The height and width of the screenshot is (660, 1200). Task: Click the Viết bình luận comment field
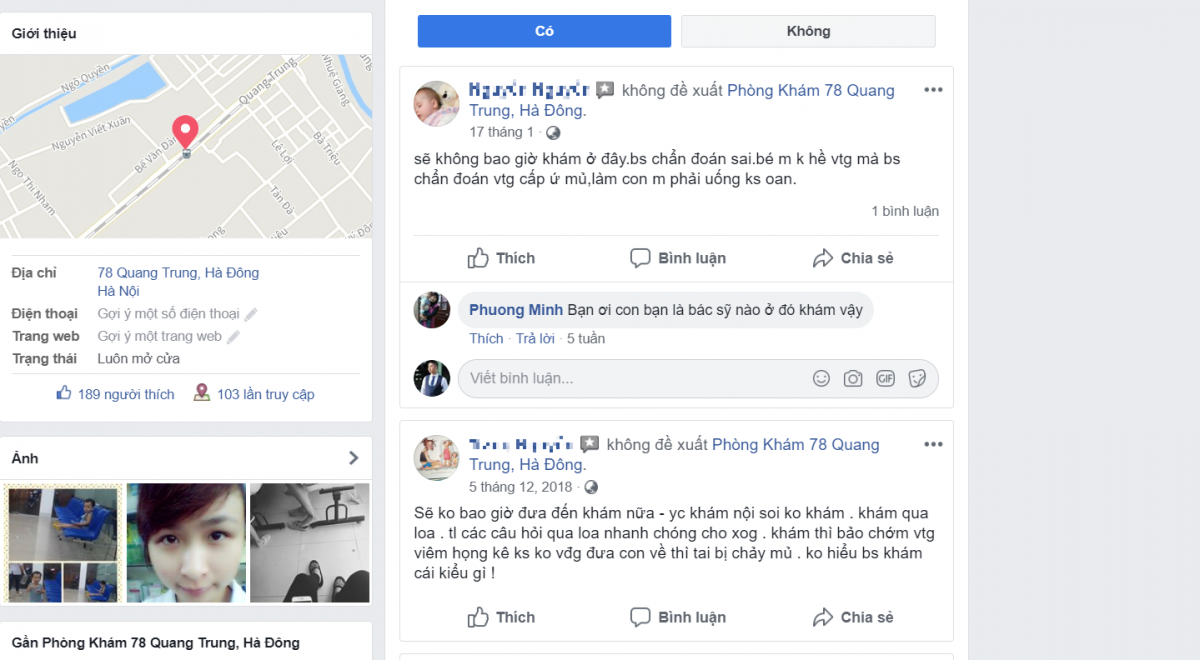point(630,379)
